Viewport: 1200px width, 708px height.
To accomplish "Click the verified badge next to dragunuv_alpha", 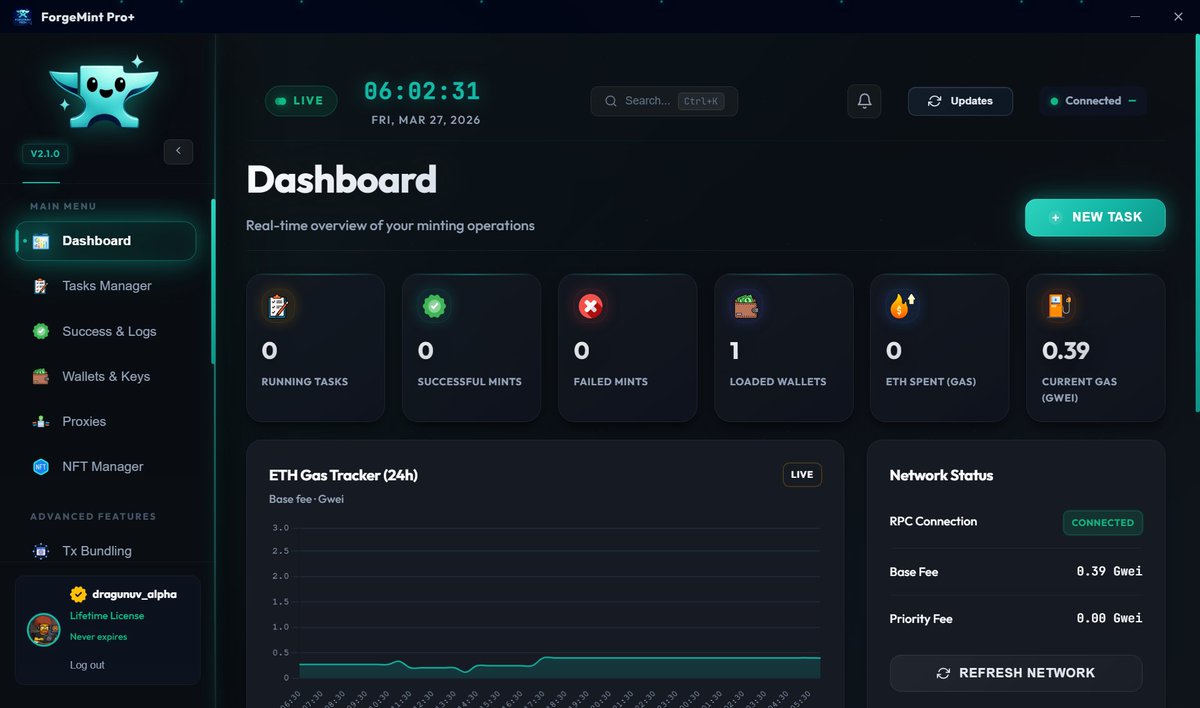I will (78, 594).
